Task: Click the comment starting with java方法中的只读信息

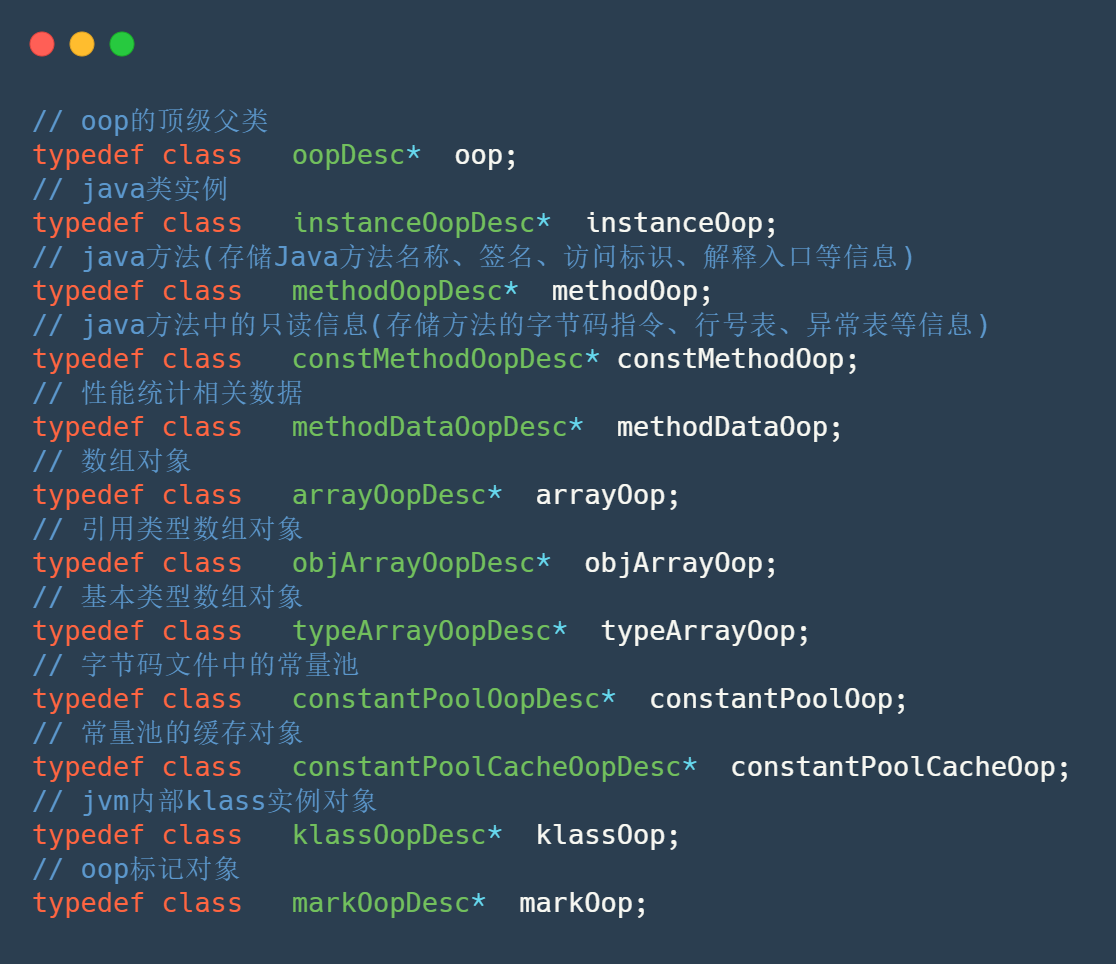Action: pos(510,326)
